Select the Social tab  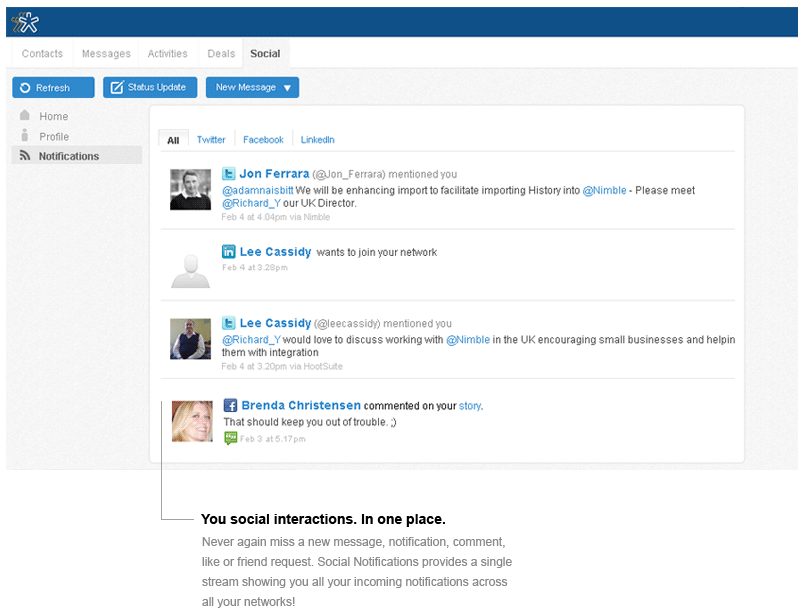tap(265, 54)
